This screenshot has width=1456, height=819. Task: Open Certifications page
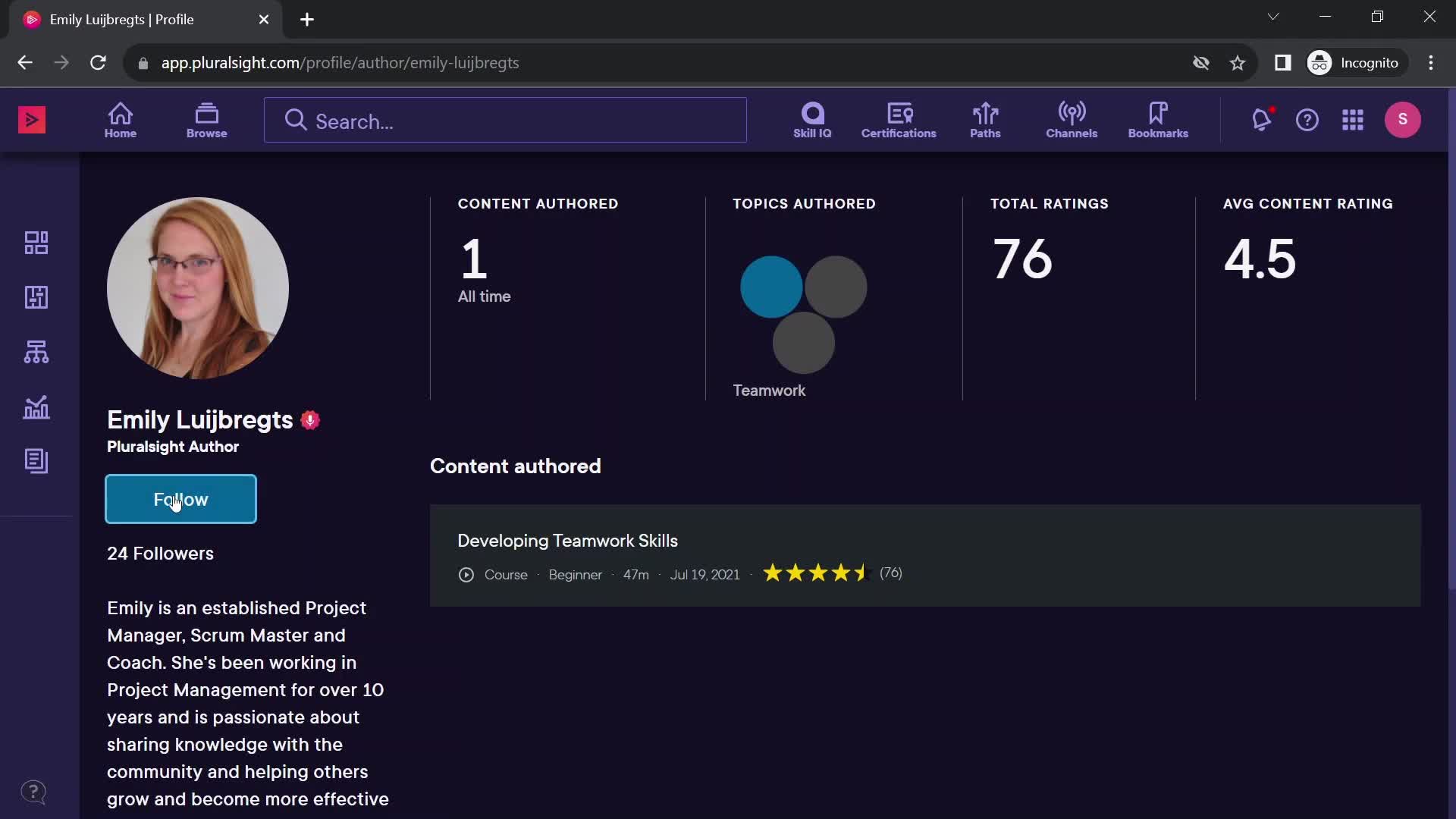(x=899, y=121)
